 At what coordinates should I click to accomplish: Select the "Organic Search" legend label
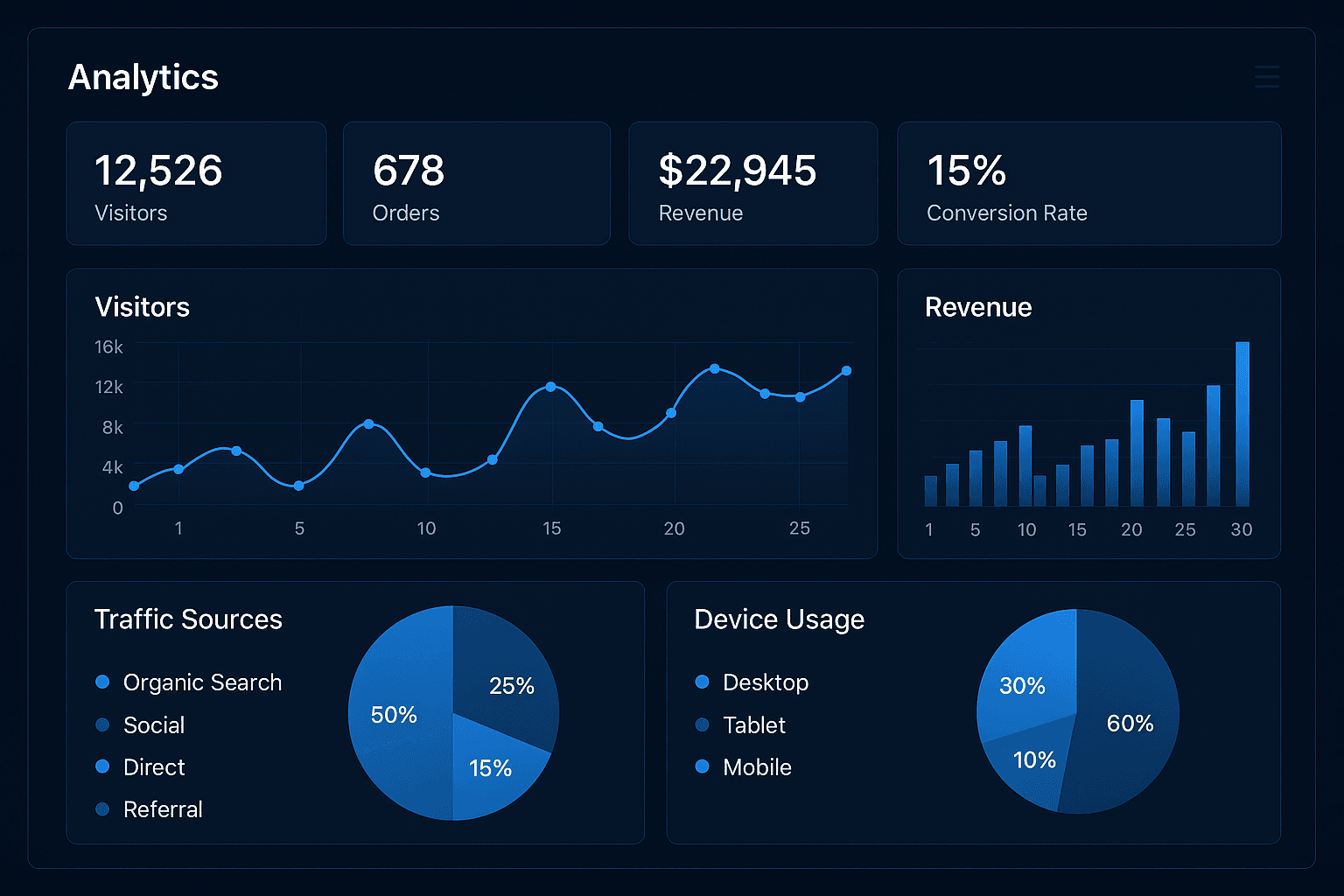point(202,682)
